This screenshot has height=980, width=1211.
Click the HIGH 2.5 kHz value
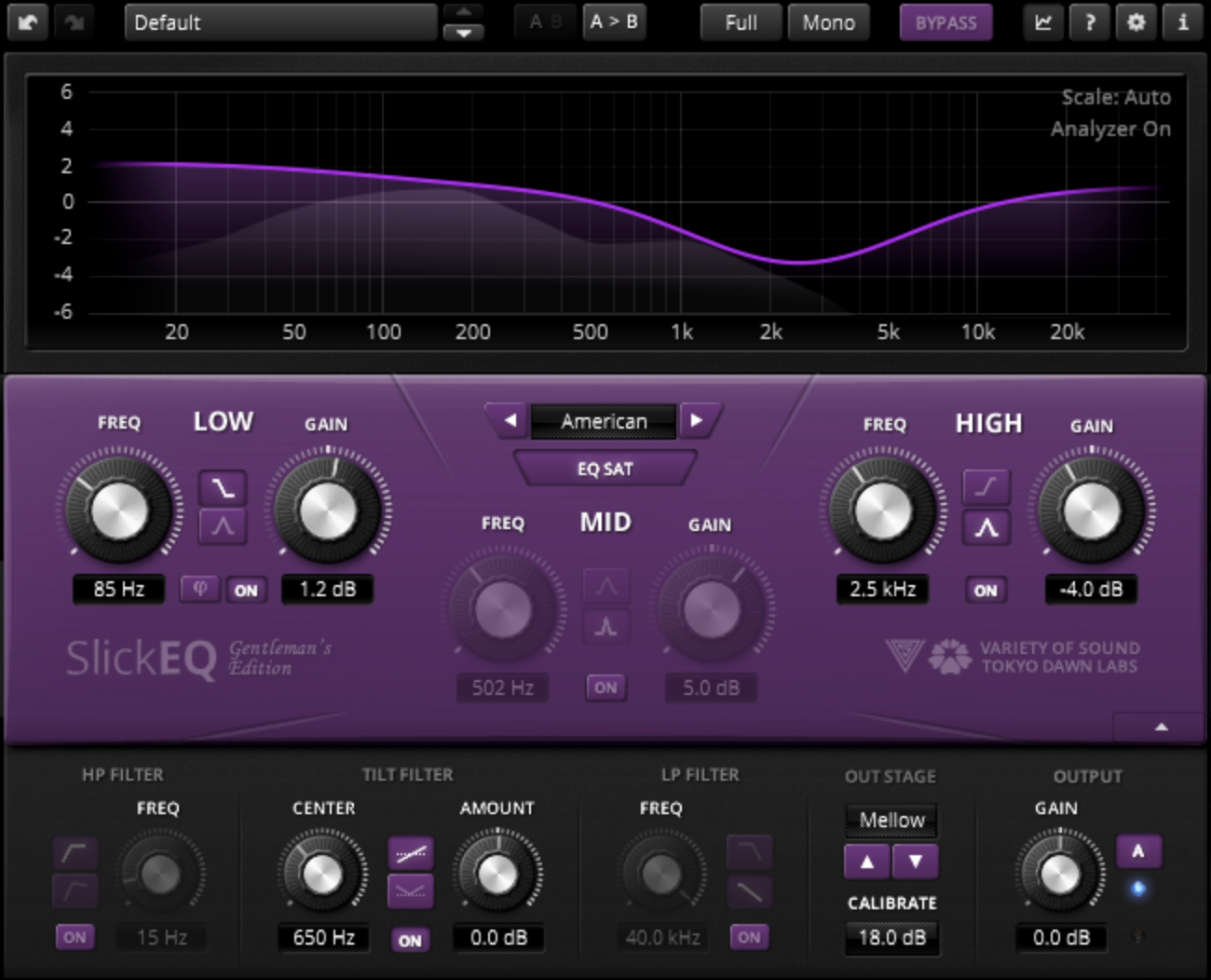point(882,589)
